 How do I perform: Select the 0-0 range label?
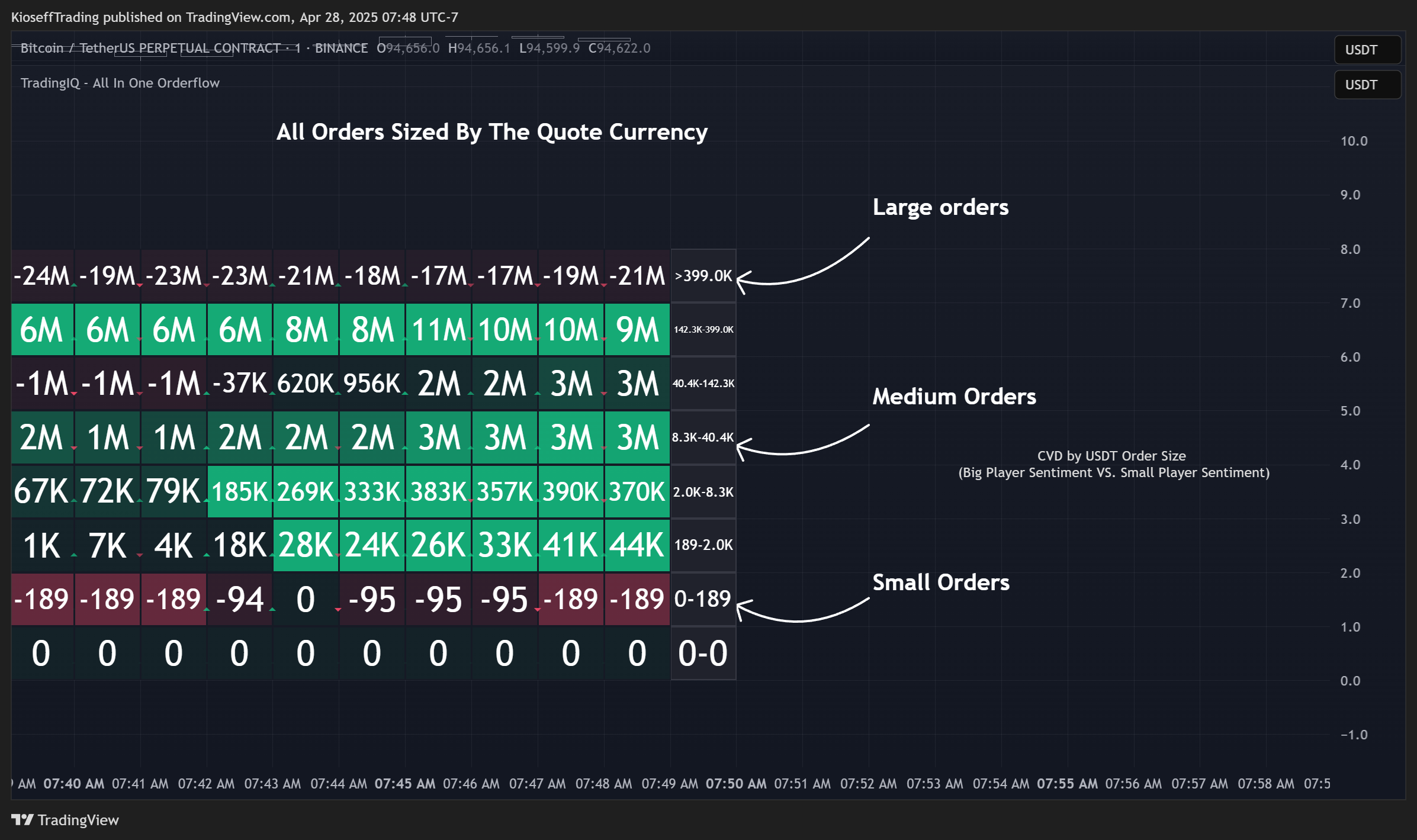(703, 654)
